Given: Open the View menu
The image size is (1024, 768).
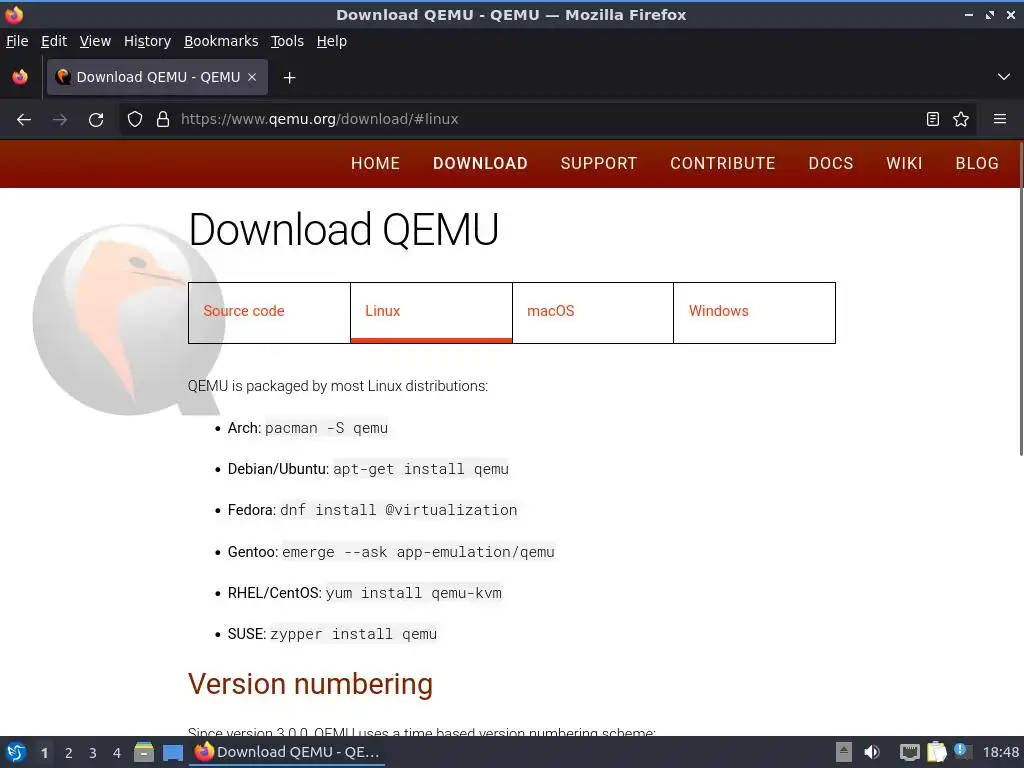Looking at the screenshot, I should click(95, 41).
